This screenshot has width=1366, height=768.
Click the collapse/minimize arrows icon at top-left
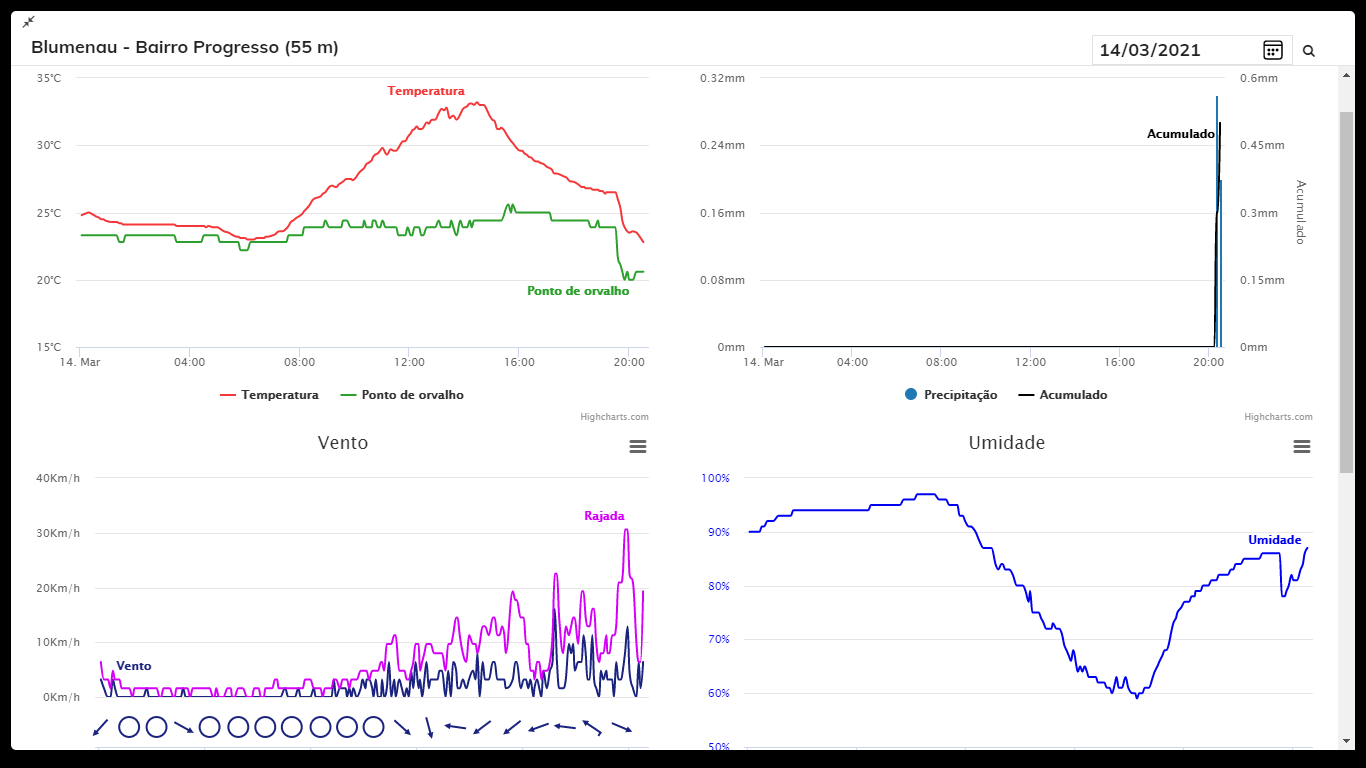point(28,21)
